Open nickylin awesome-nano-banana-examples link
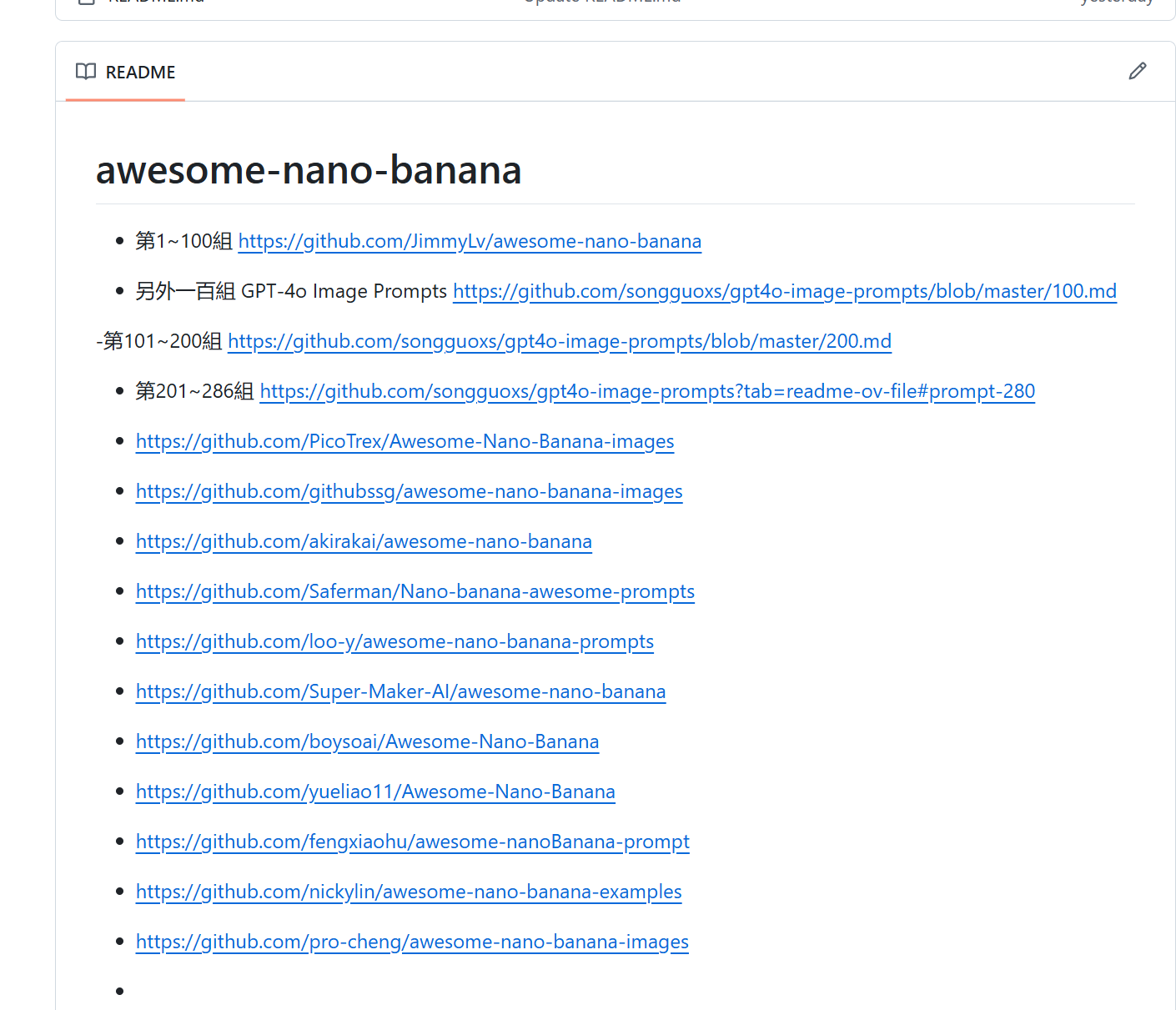Image resolution: width=1176 pixels, height=1010 pixels. click(409, 892)
